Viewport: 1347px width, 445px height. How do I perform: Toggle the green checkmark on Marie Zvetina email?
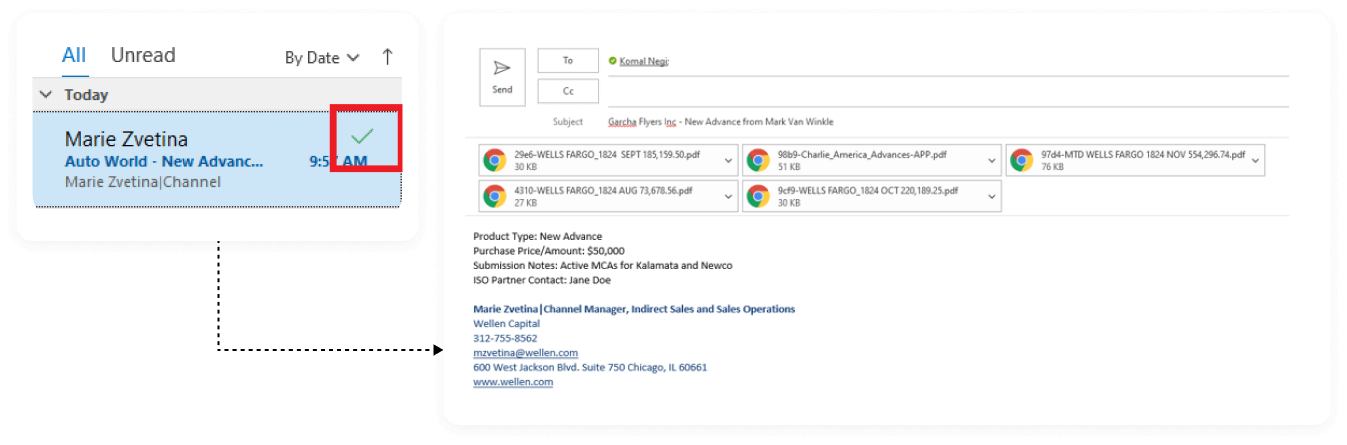click(x=363, y=136)
